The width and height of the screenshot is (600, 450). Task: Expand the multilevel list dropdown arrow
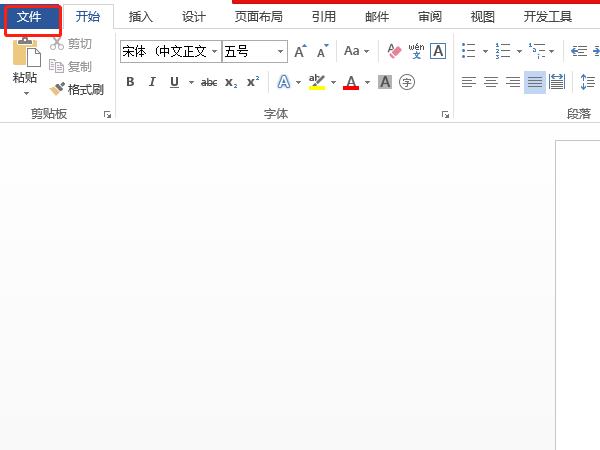point(551,51)
